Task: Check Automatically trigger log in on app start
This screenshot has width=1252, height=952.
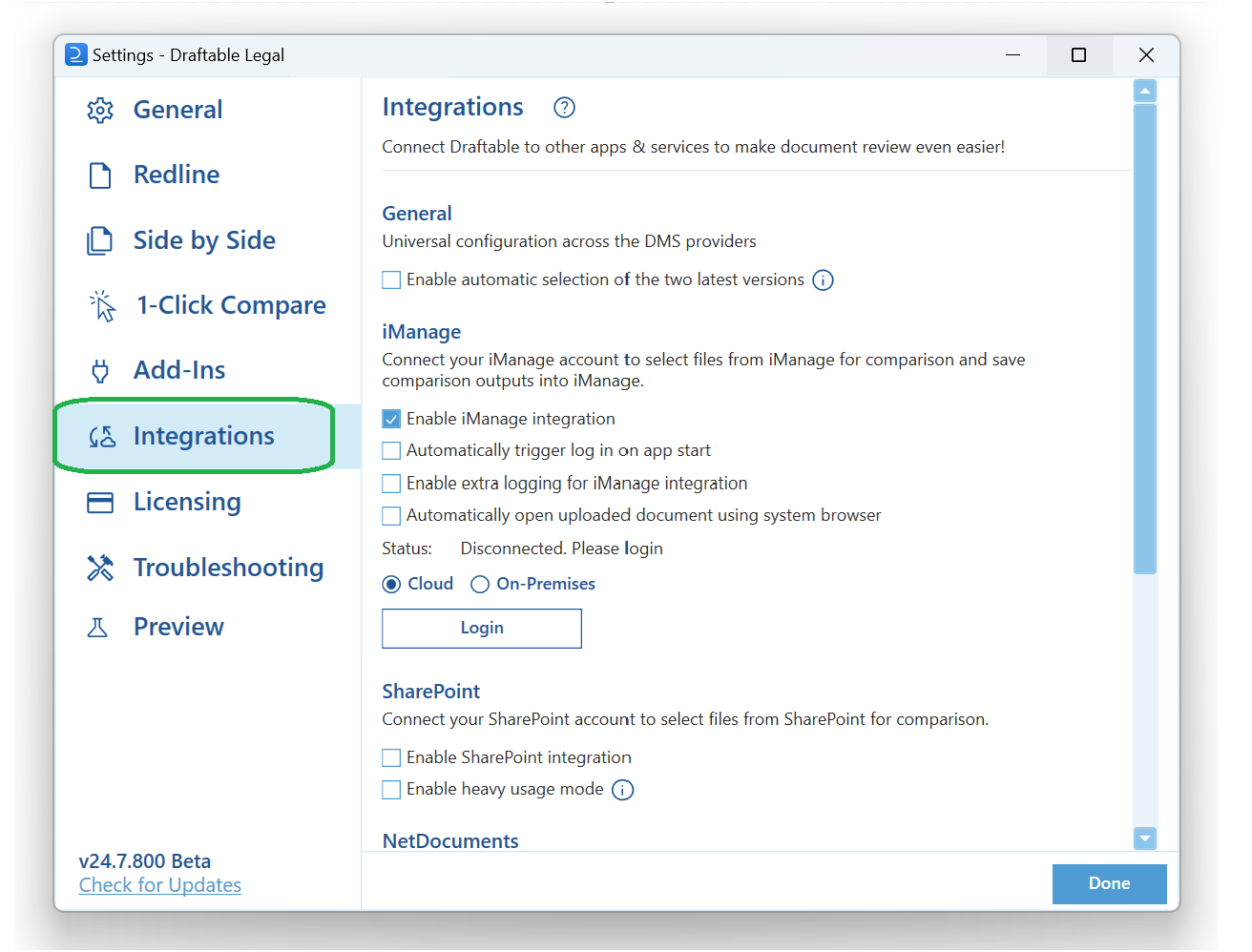Action: click(391, 450)
